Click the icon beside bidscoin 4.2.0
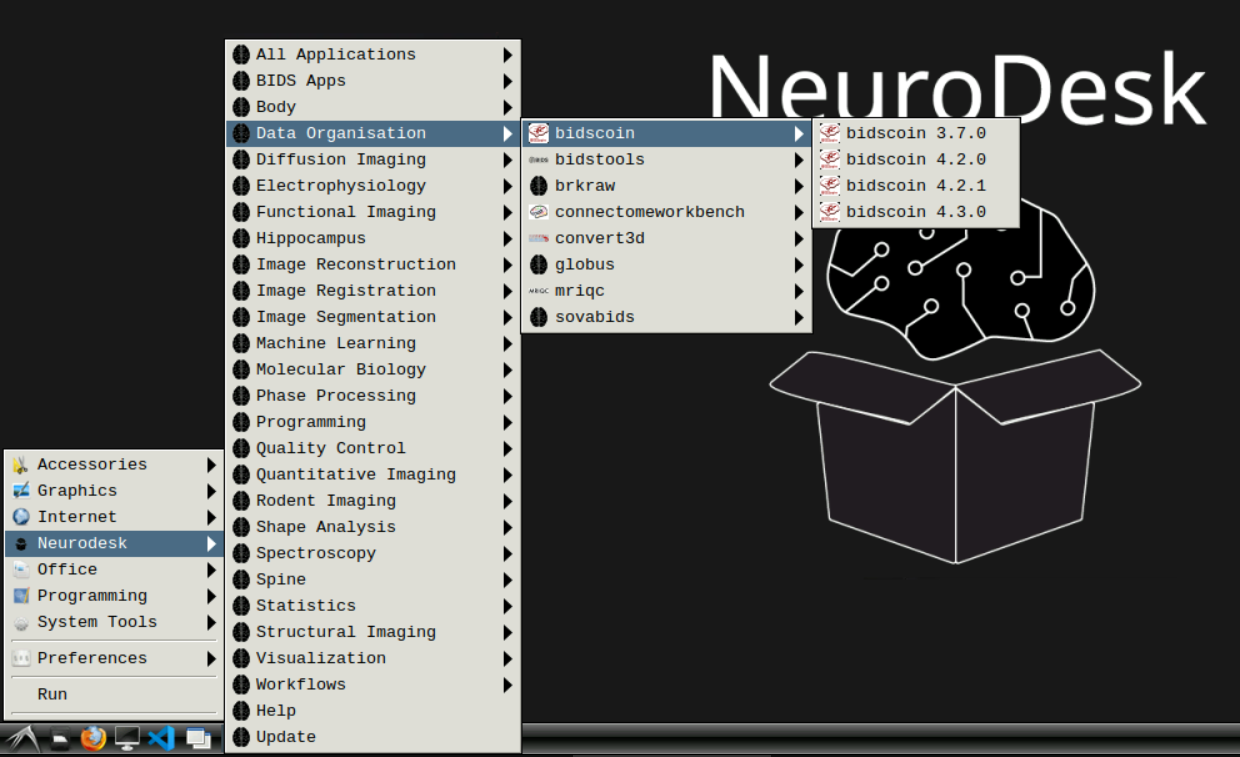The width and height of the screenshot is (1240, 757). click(x=830, y=159)
